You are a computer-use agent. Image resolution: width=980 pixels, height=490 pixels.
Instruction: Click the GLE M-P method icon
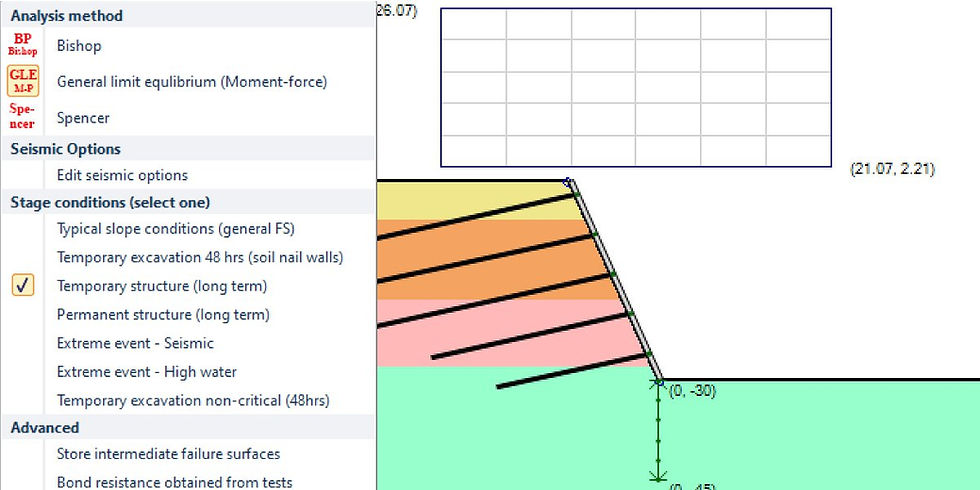point(22,81)
